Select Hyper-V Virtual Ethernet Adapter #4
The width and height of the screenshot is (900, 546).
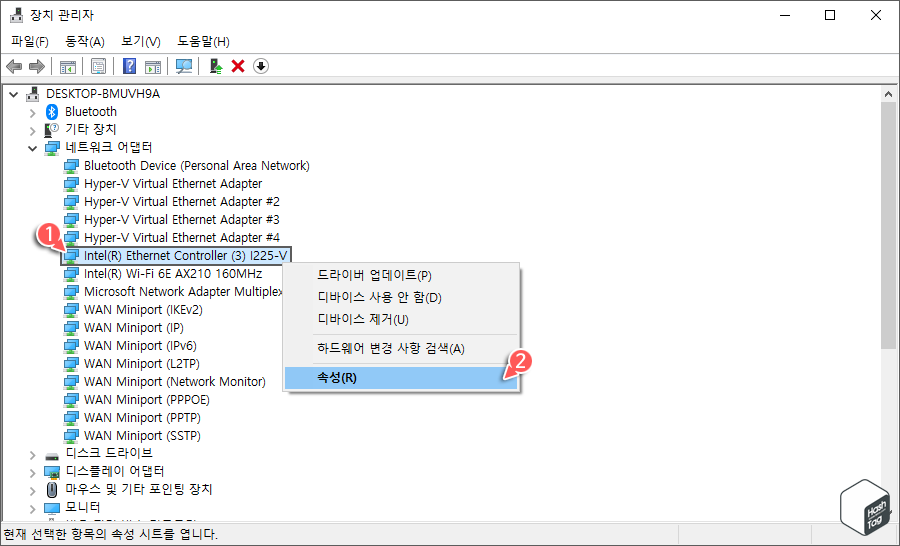click(x=182, y=238)
